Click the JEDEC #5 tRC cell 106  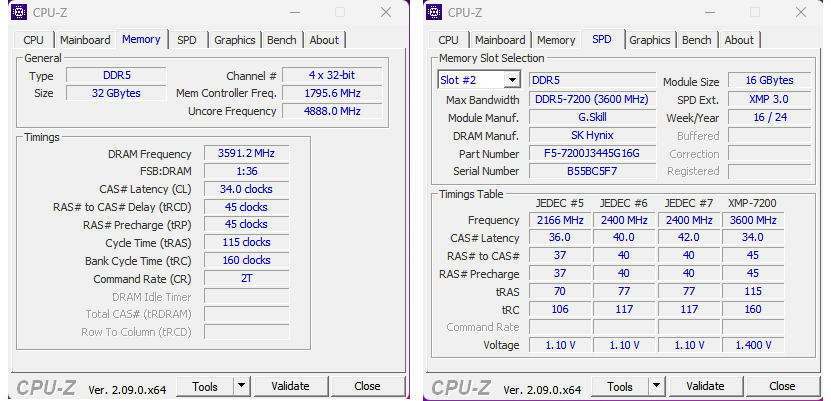pos(560,309)
